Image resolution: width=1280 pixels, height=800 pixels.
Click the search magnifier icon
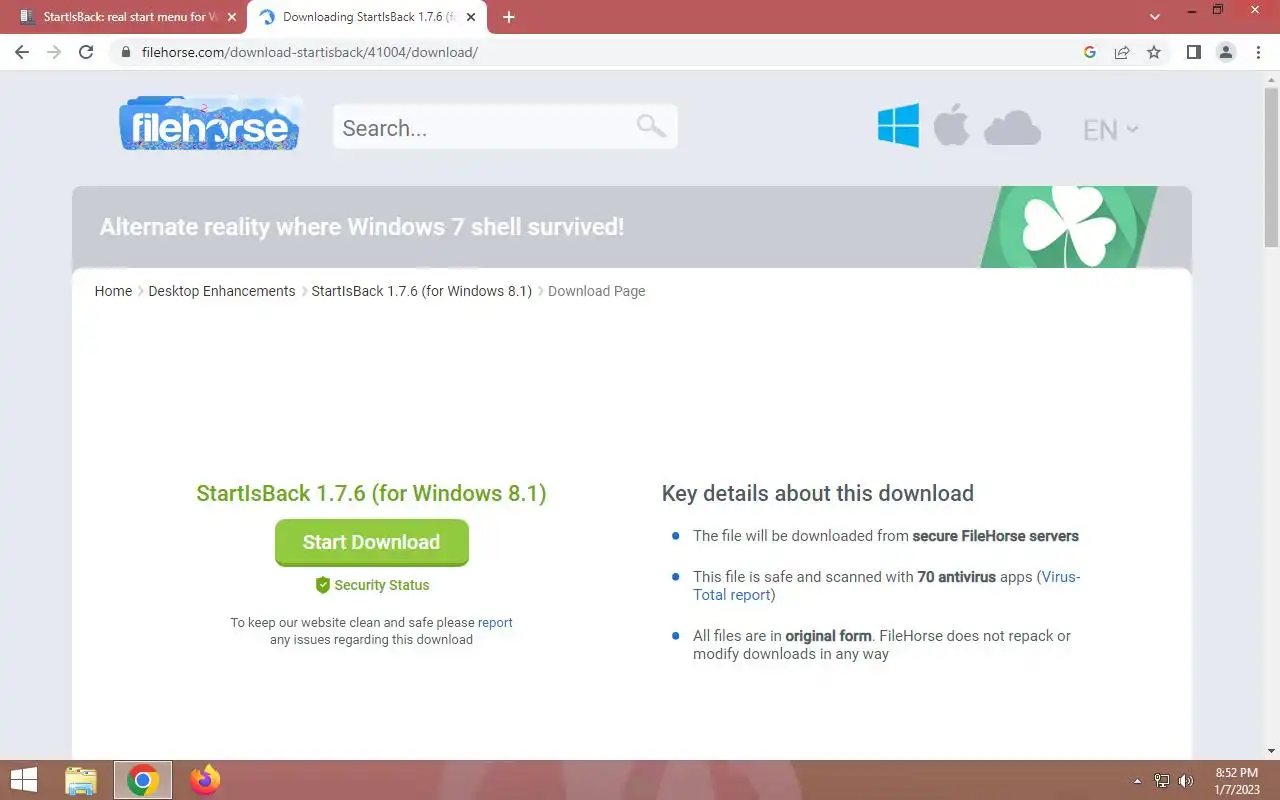pyautogui.click(x=651, y=126)
